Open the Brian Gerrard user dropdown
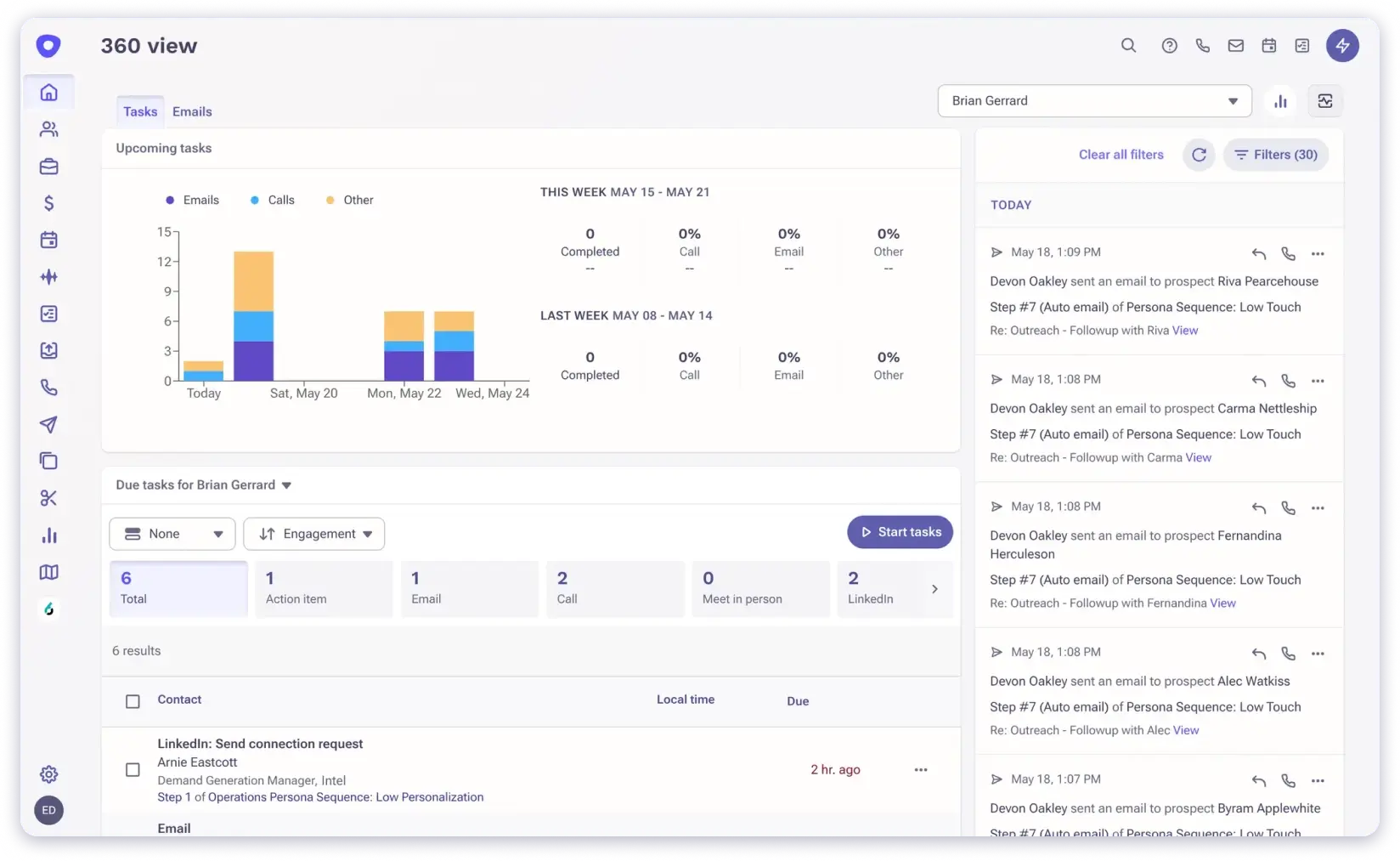Image resolution: width=1400 pixels, height=861 pixels. (1094, 100)
